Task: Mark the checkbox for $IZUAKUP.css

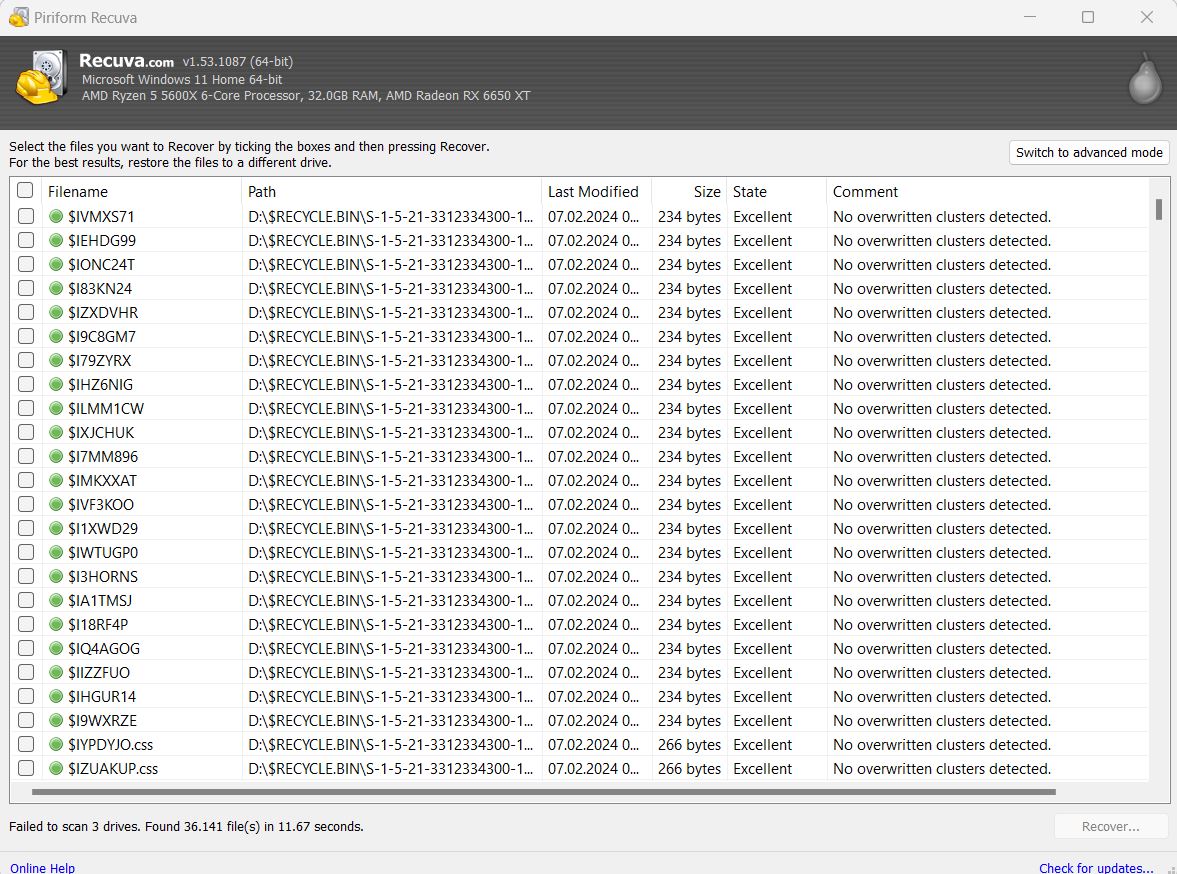Action: point(26,768)
